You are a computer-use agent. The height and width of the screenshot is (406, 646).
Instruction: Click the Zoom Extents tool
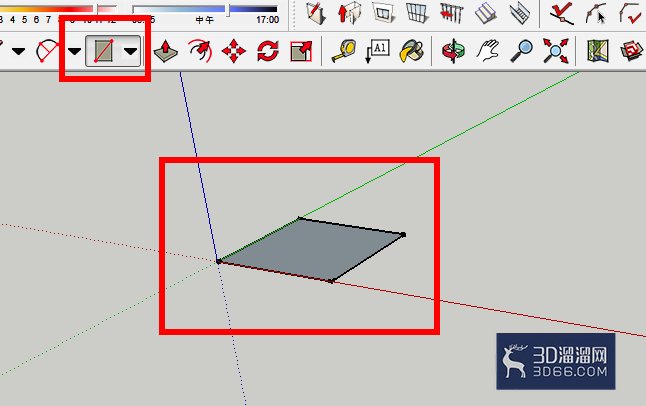(x=555, y=51)
